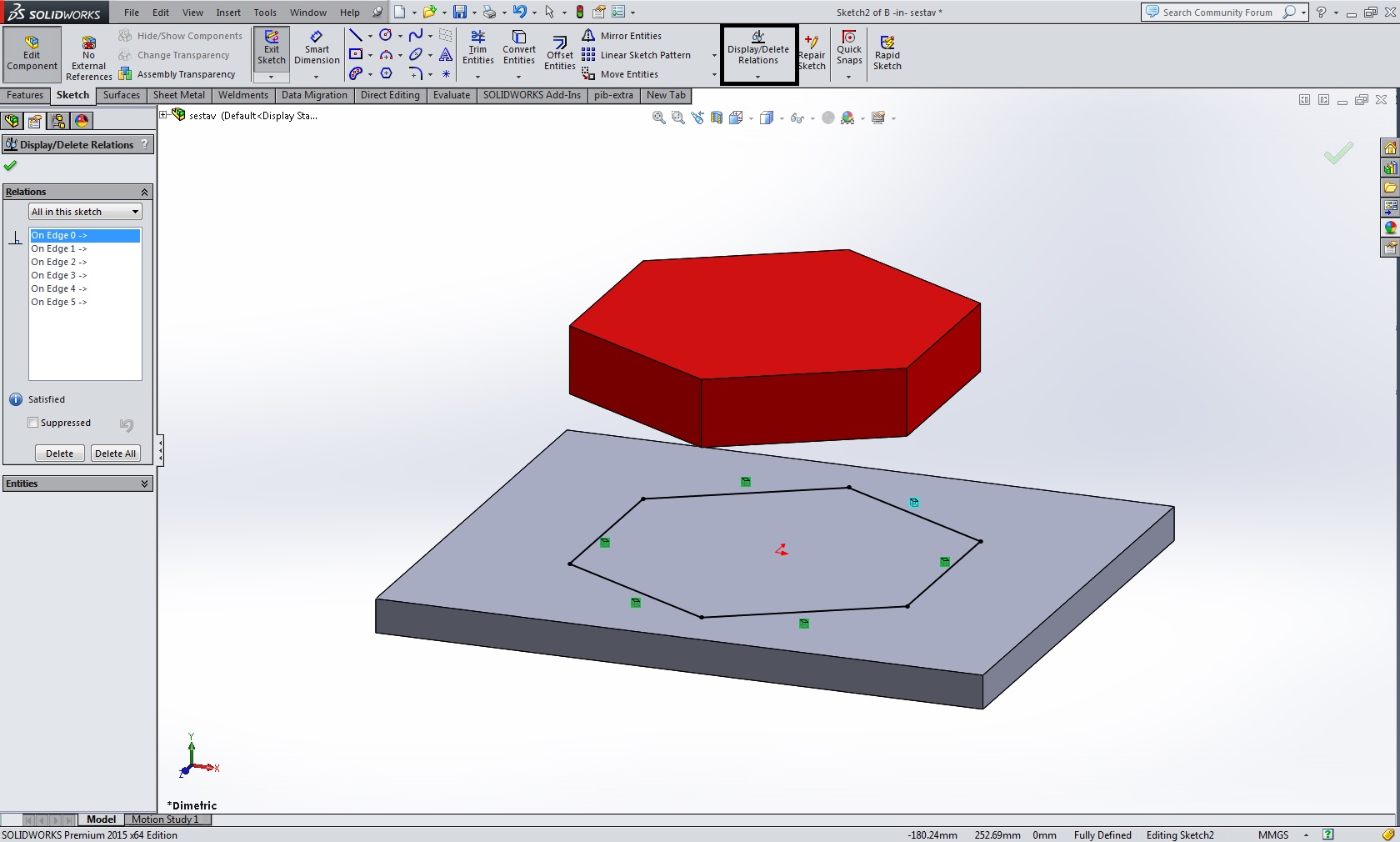Click the Quick Snaps icon

point(849,48)
